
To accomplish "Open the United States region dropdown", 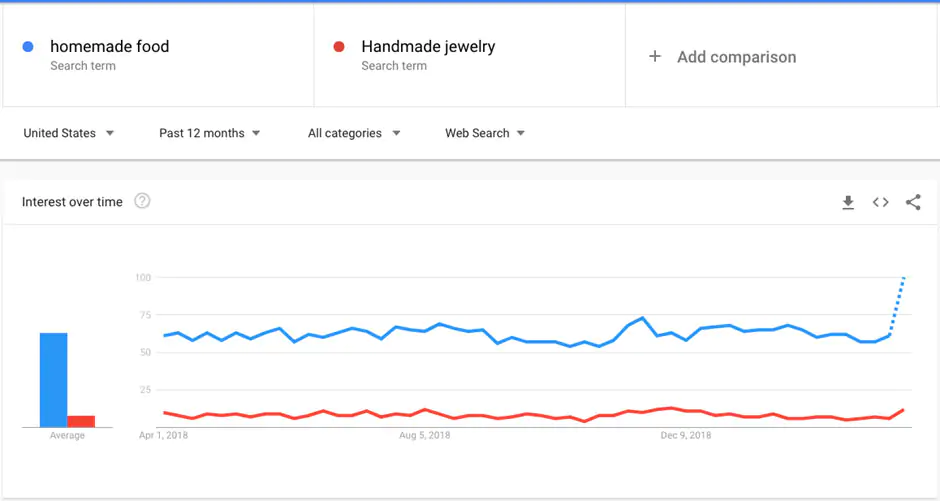I will point(68,133).
